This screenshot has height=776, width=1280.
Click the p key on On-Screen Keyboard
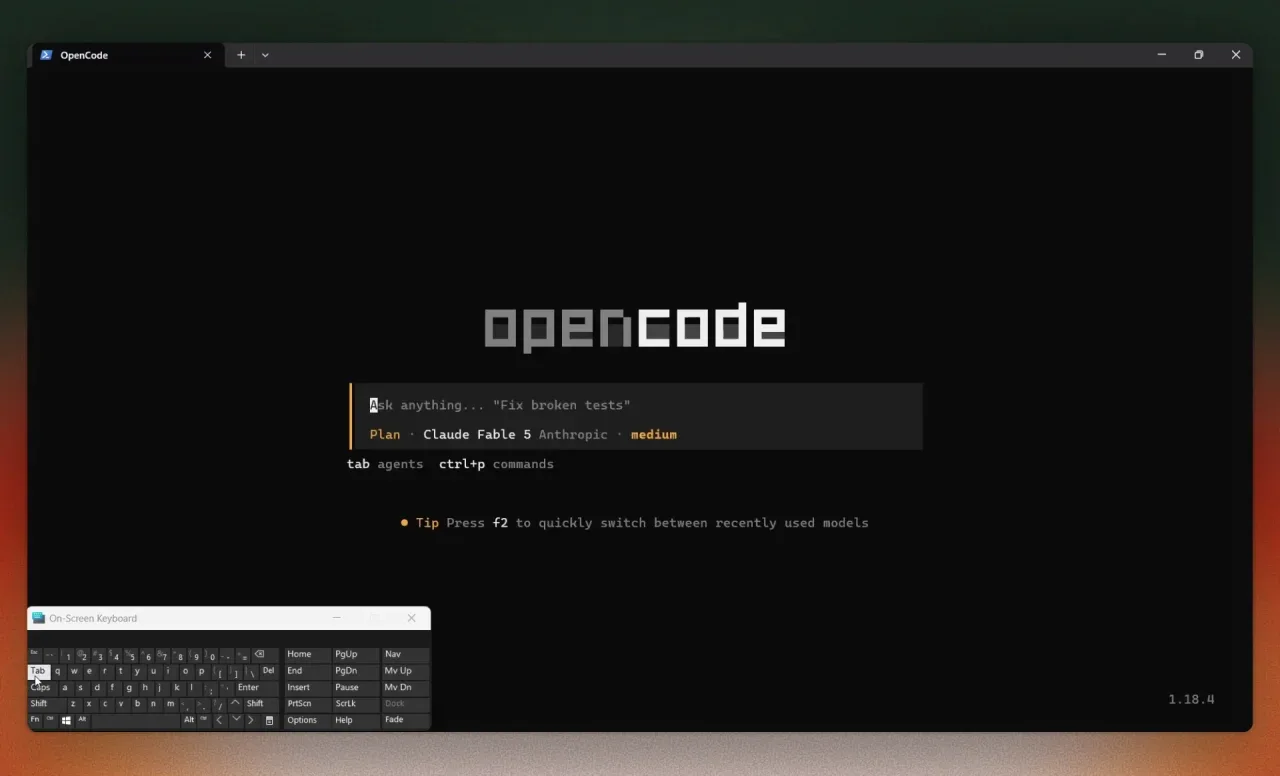[202, 671]
